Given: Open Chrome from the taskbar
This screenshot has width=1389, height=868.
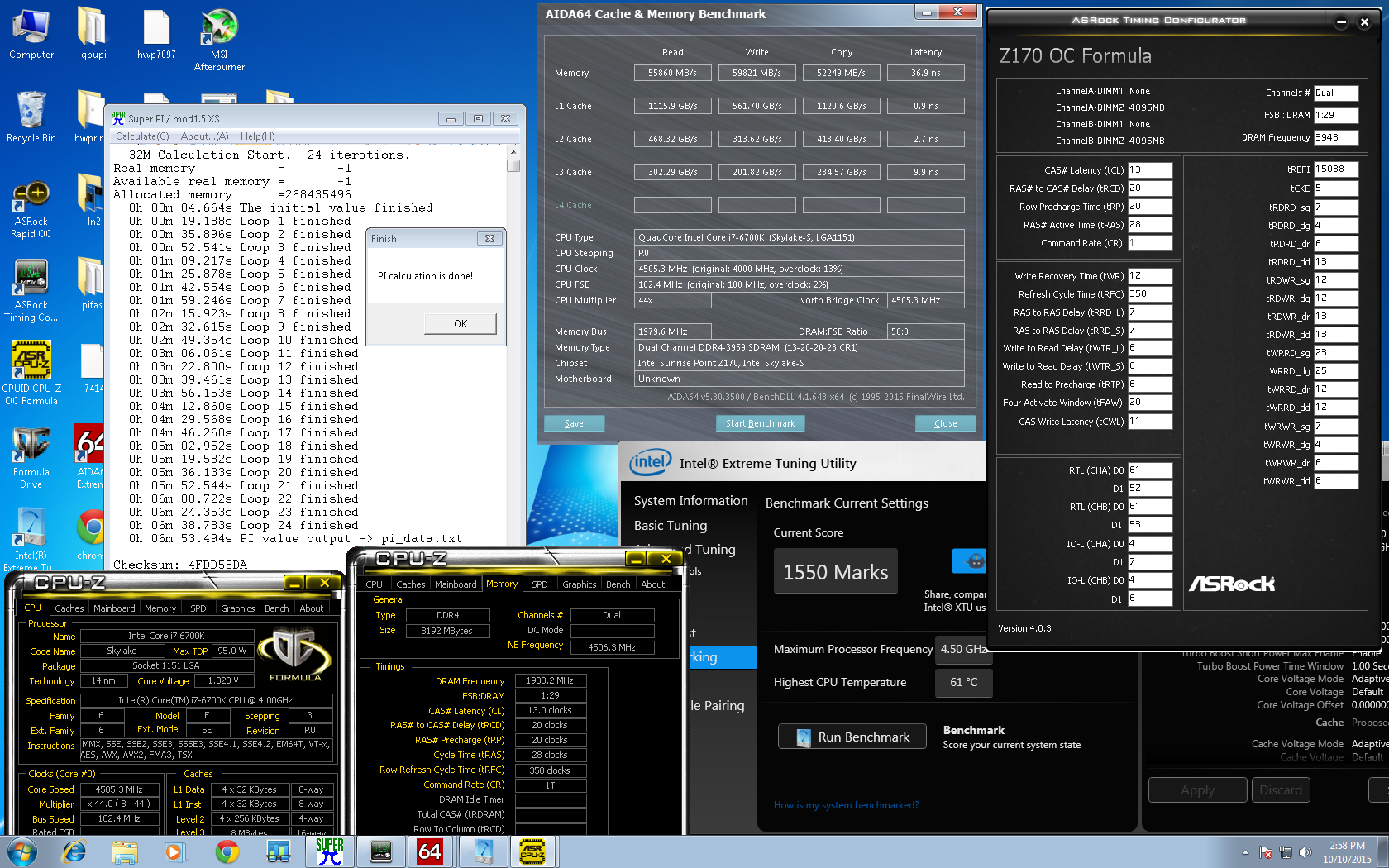Looking at the screenshot, I should pyautogui.click(x=227, y=851).
